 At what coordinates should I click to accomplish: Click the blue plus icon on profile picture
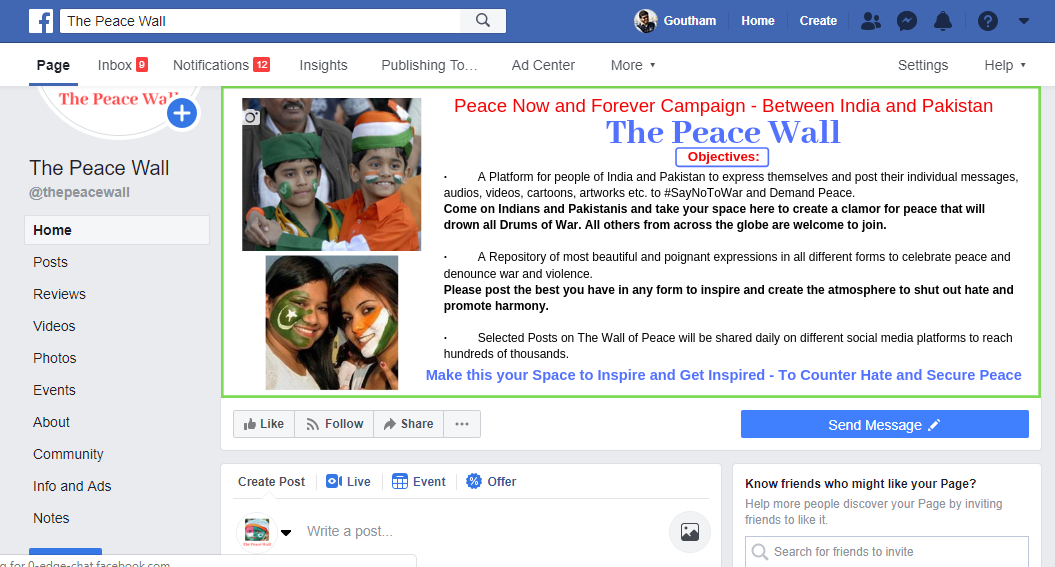point(182,114)
